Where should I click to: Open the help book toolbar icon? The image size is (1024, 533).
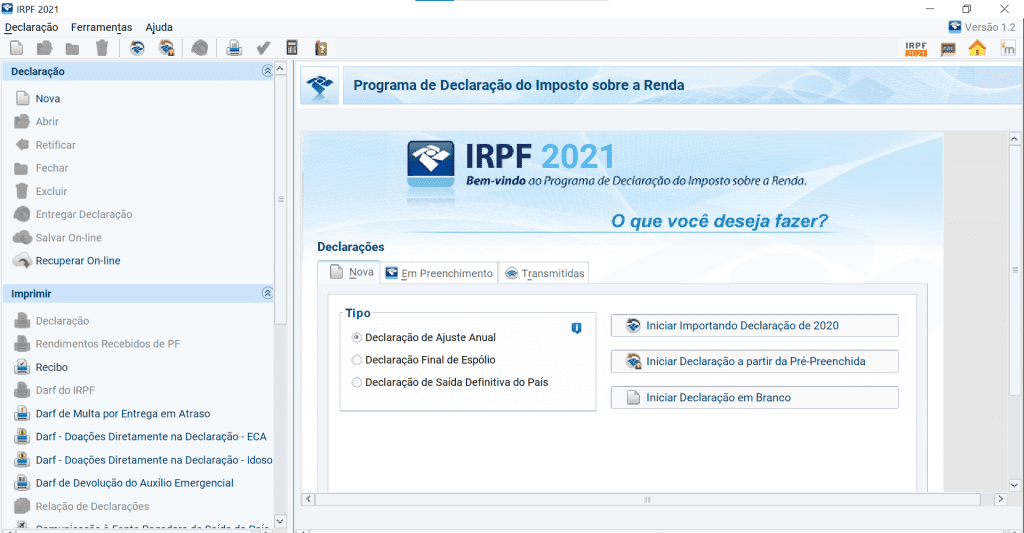point(321,48)
